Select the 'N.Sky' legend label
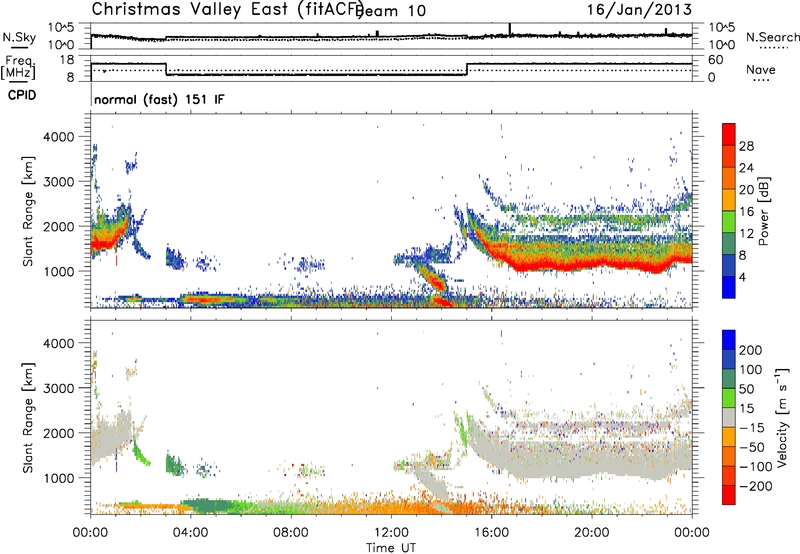This screenshot has height=554, width=800. click(x=19, y=37)
